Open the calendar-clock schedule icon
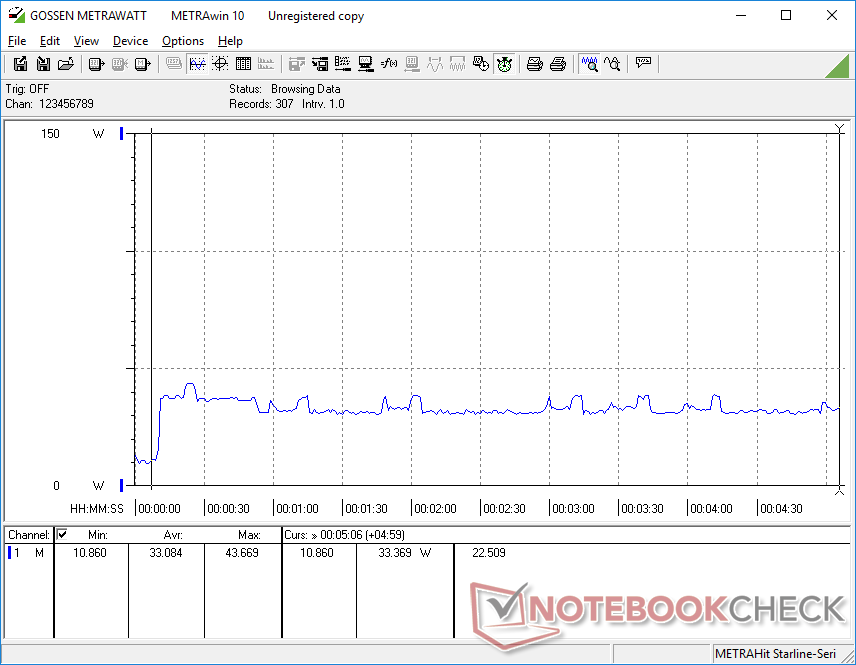 tap(480, 64)
